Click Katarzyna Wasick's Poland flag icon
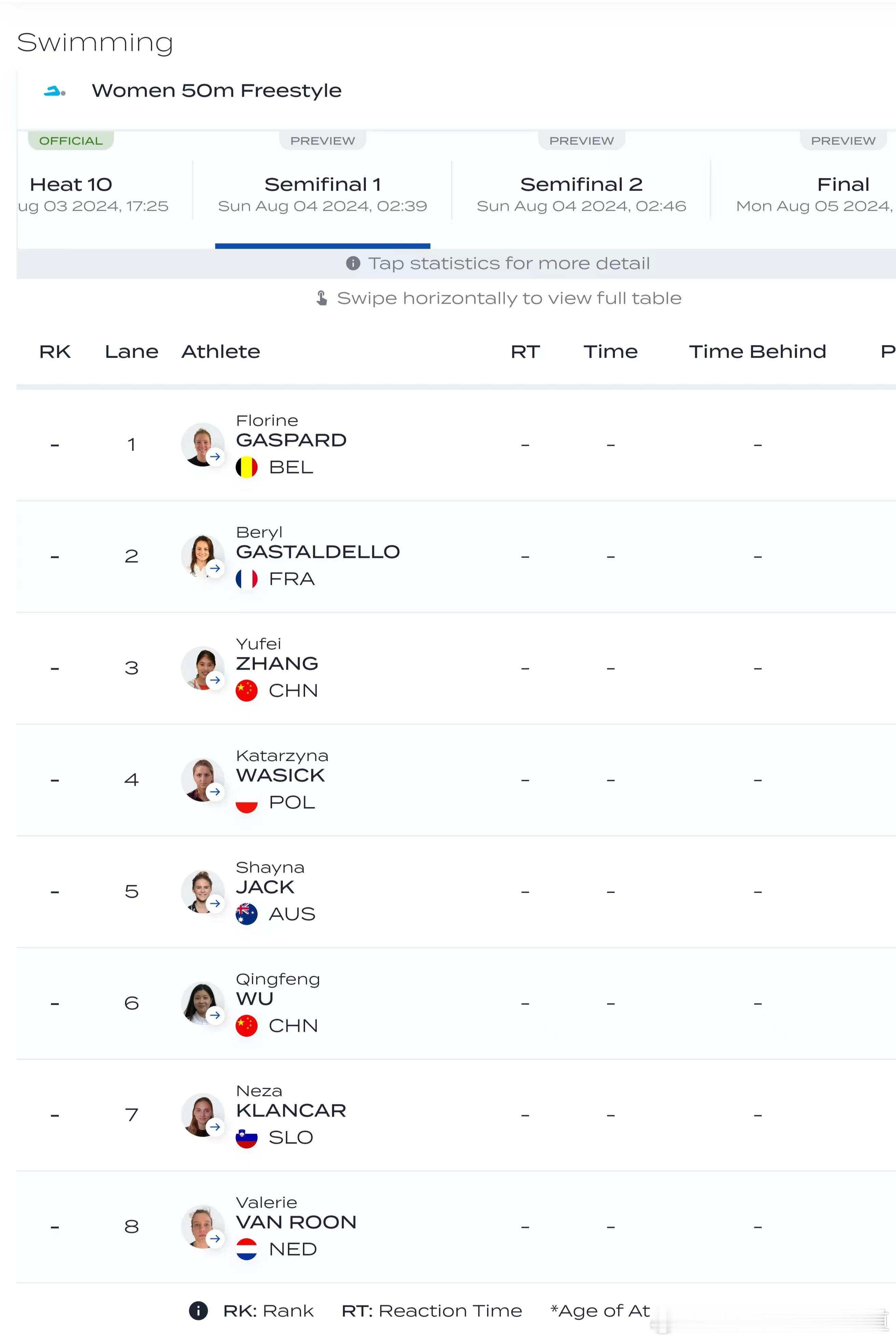This screenshot has height=1343, width=896. 246,803
